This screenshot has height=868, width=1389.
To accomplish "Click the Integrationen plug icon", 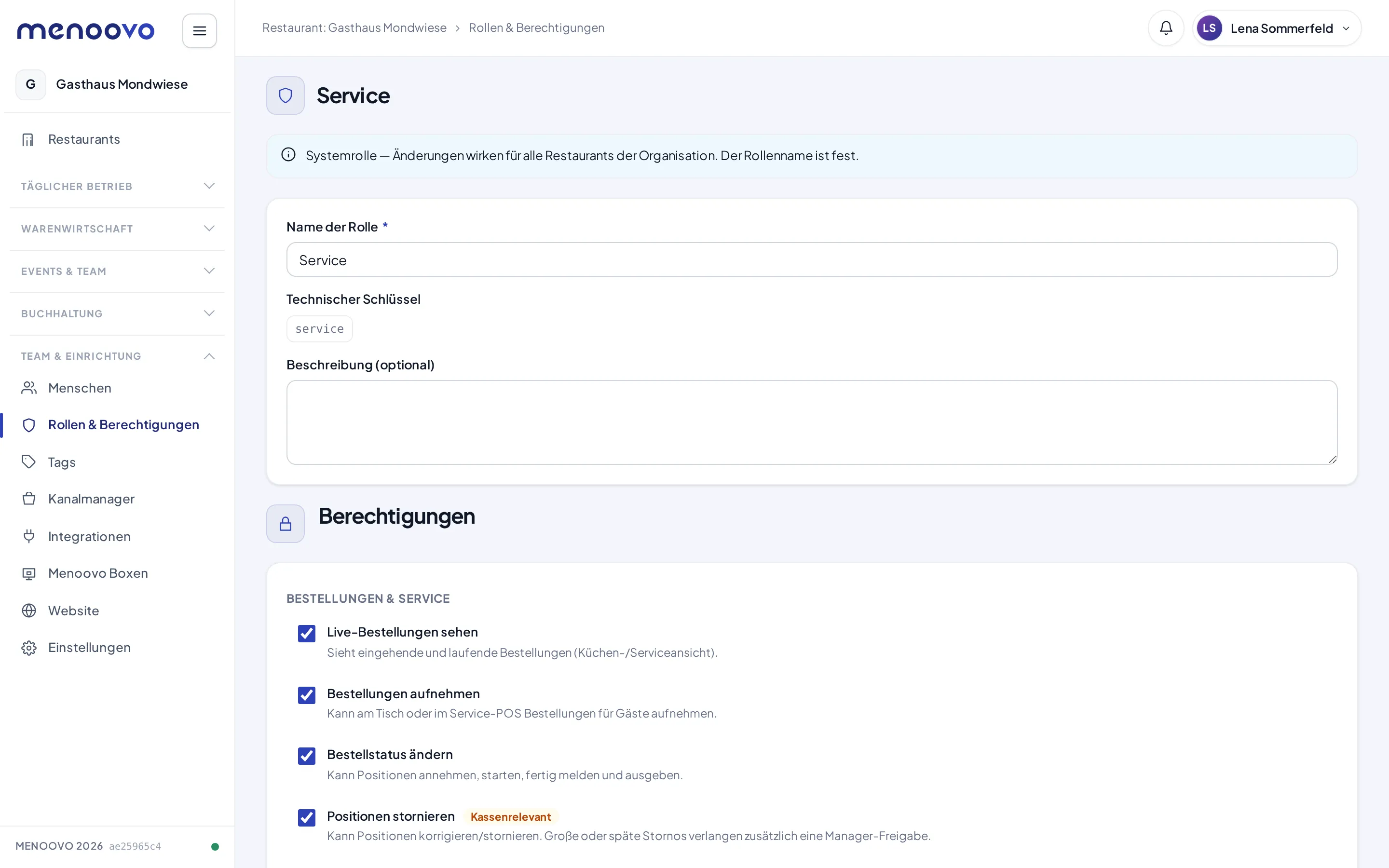I will point(29,536).
